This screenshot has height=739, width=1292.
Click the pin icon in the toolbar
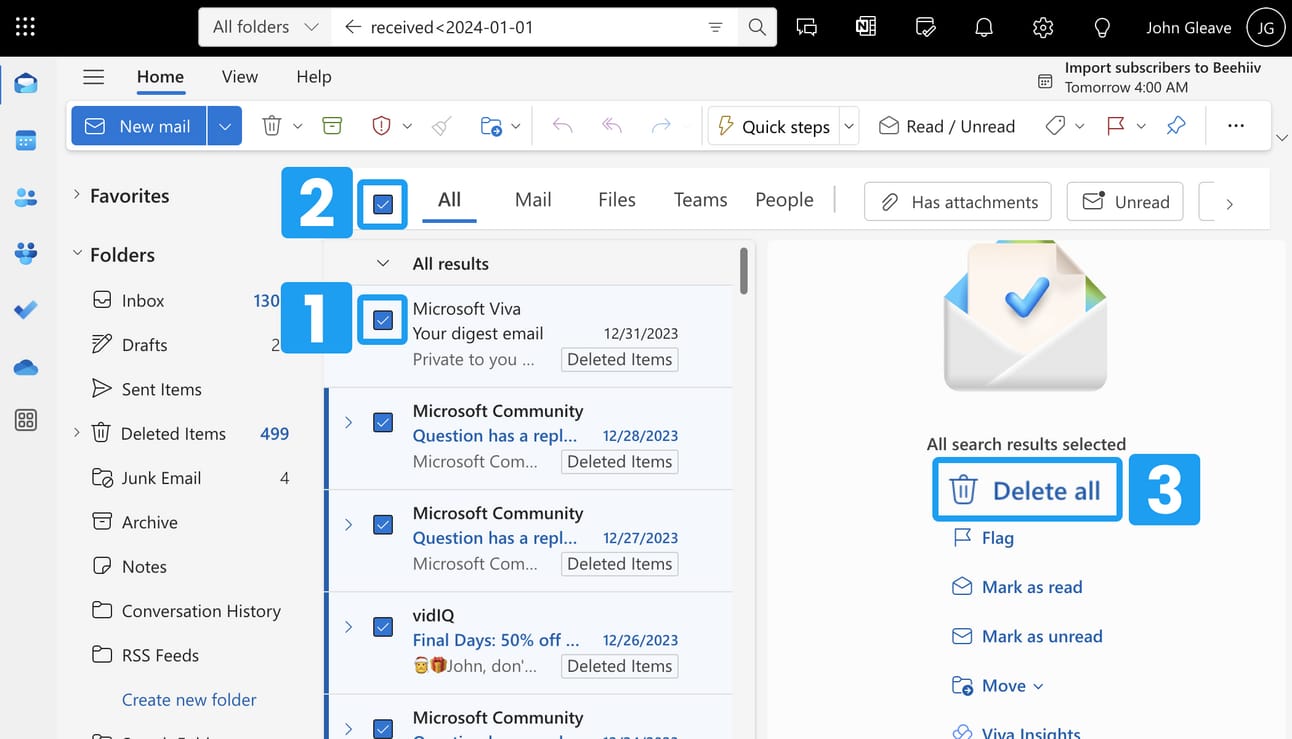pos(1176,126)
